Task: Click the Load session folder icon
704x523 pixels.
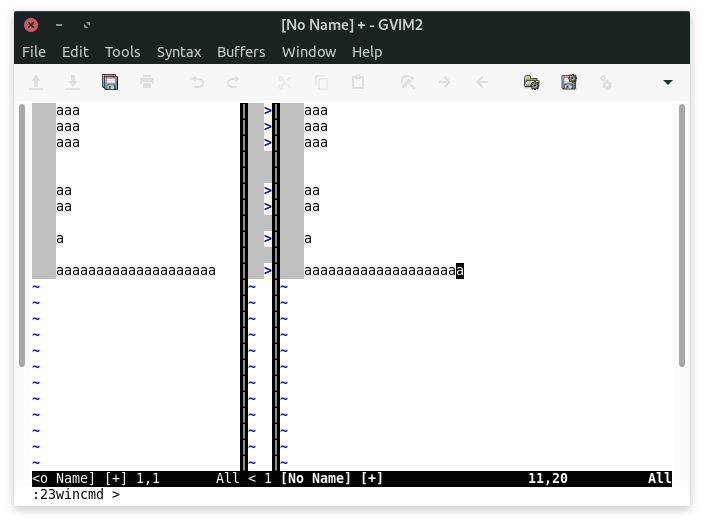Action: point(532,83)
